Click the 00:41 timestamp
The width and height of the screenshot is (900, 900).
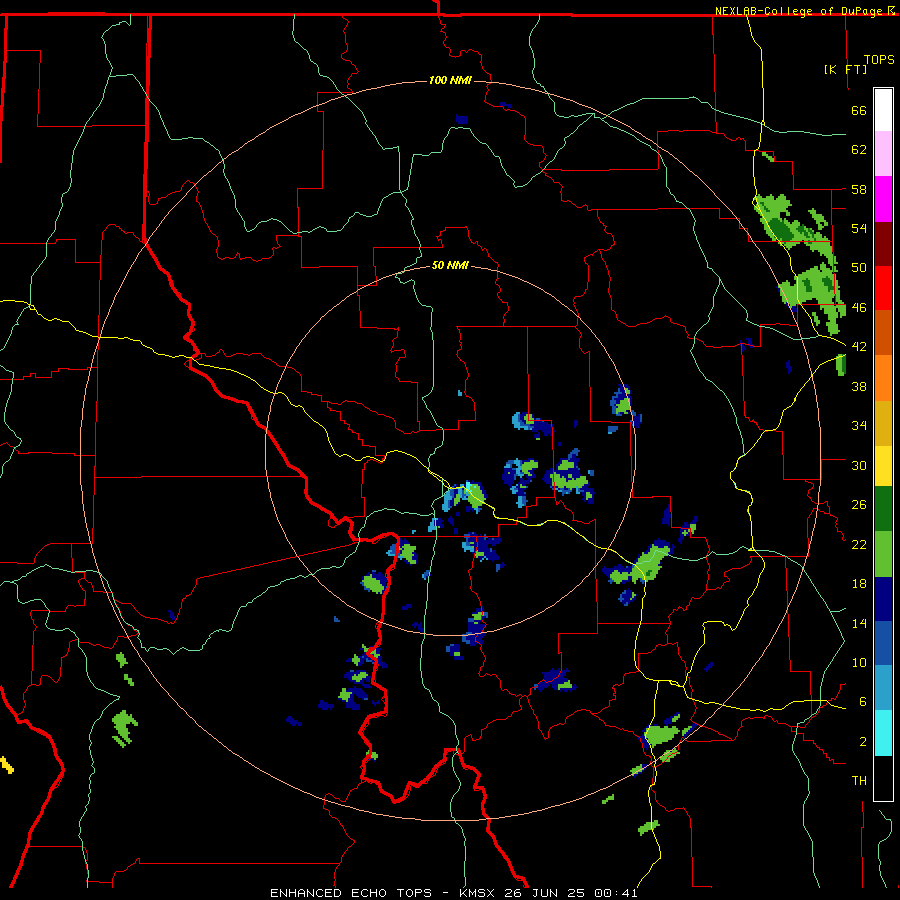616,893
